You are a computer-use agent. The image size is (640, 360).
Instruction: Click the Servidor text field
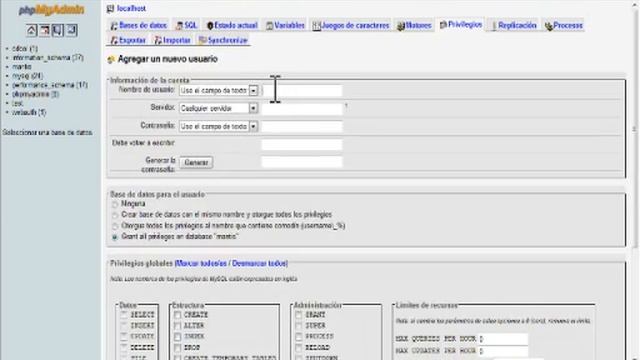[302, 109]
